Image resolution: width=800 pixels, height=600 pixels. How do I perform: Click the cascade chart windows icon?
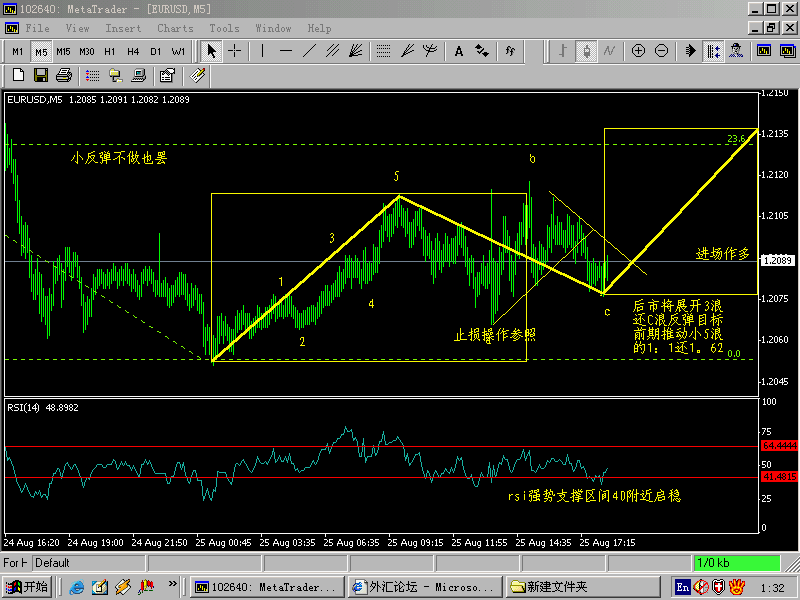(787, 51)
